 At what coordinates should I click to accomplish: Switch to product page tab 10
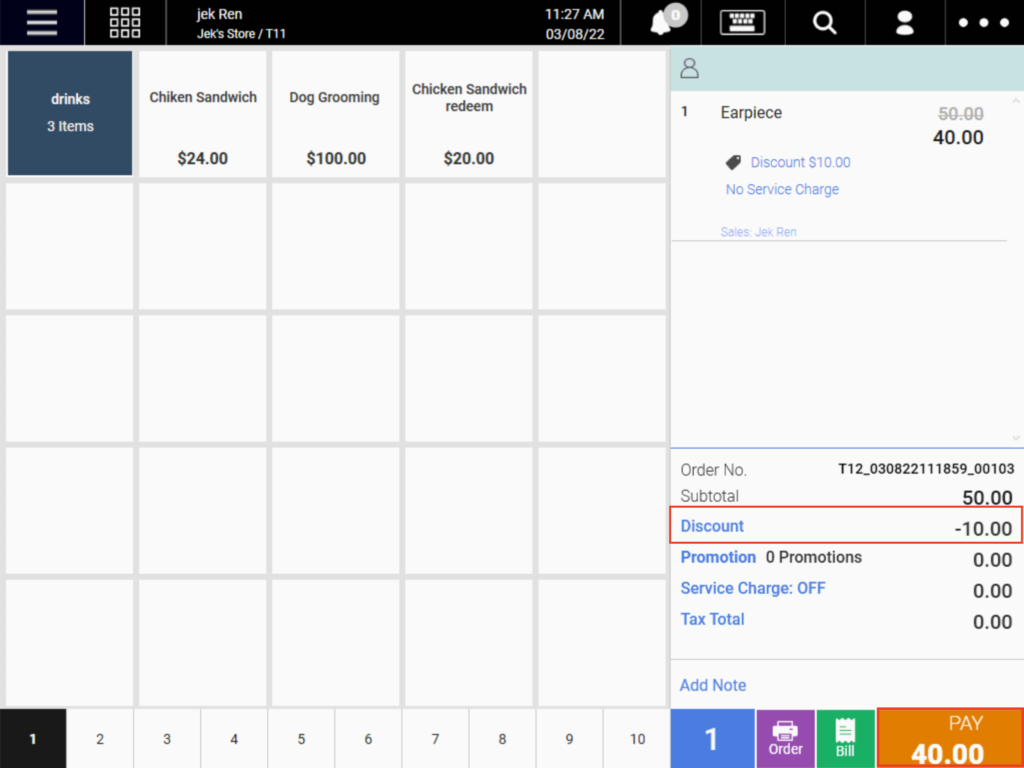click(x=637, y=739)
